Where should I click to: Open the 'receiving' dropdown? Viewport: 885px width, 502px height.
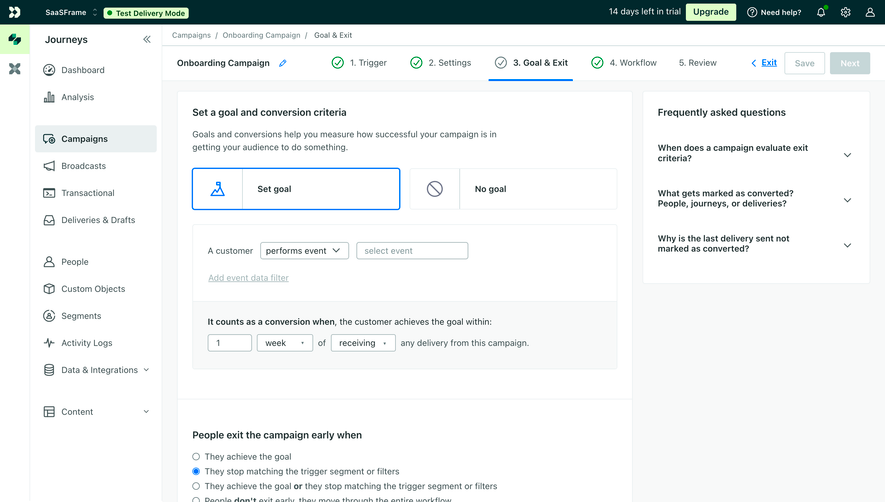[x=363, y=343]
